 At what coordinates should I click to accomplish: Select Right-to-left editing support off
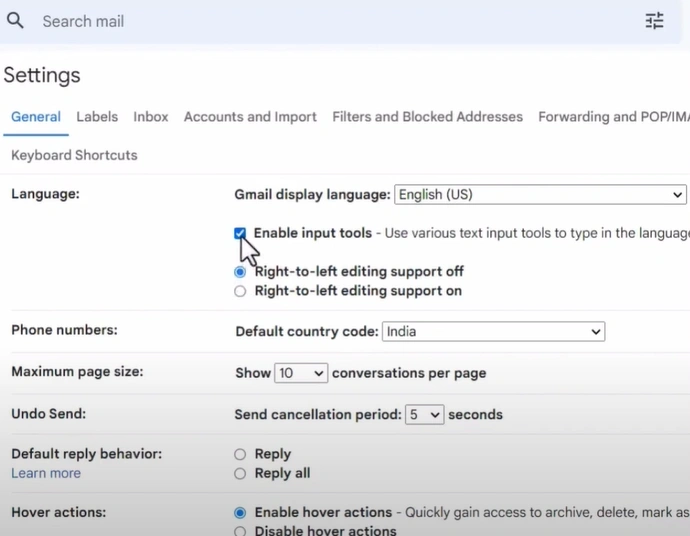(240, 272)
